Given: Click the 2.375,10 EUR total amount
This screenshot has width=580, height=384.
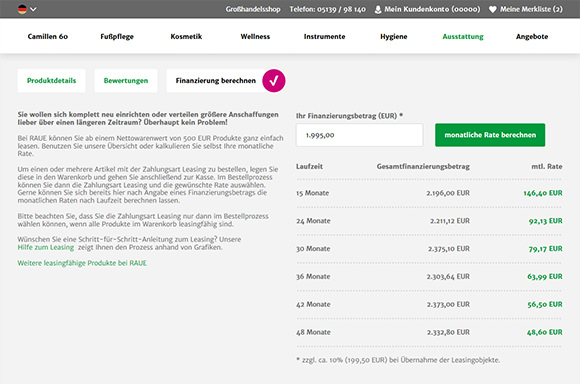Looking at the screenshot, I should click(x=449, y=249).
